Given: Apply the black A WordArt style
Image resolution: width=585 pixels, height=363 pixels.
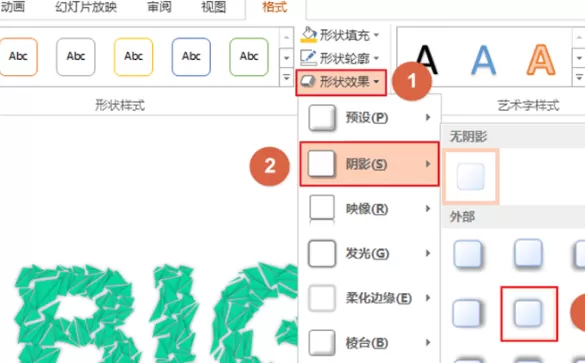Looking at the screenshot, I should click(426, 59).
